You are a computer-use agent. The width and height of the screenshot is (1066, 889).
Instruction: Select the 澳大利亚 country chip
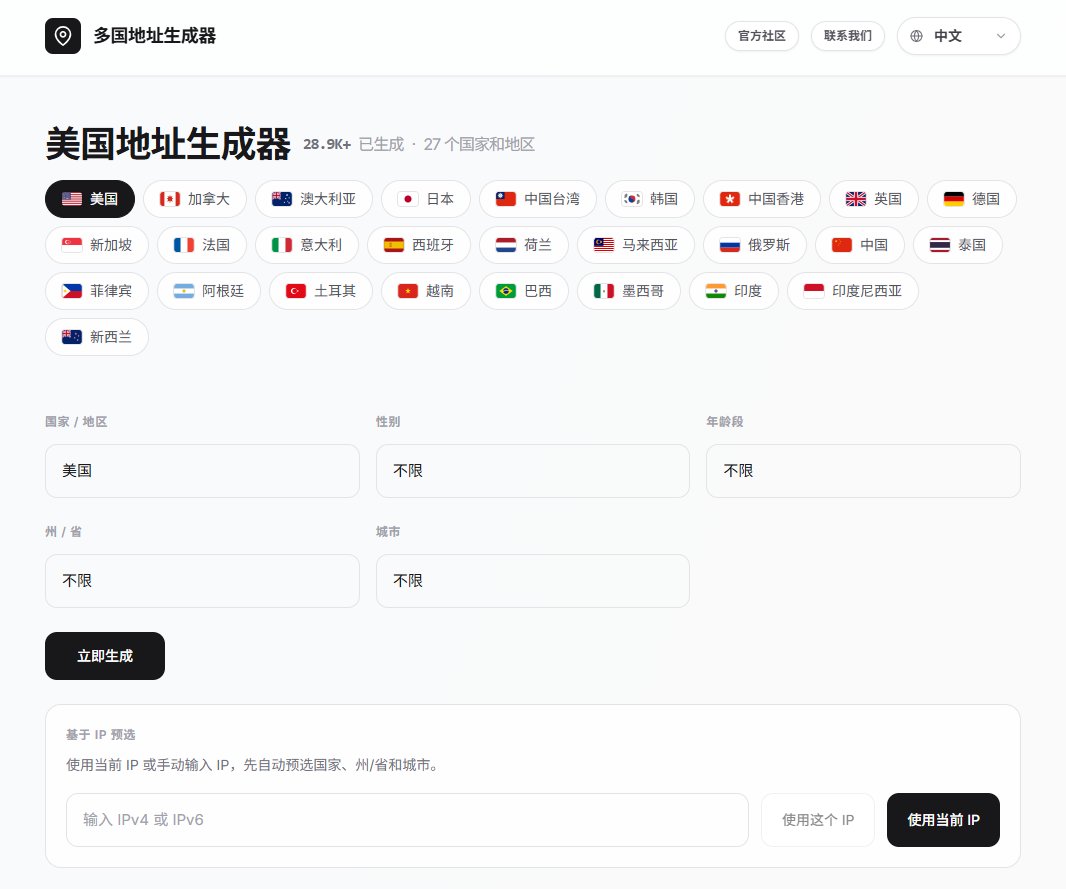tap(314, 199)
